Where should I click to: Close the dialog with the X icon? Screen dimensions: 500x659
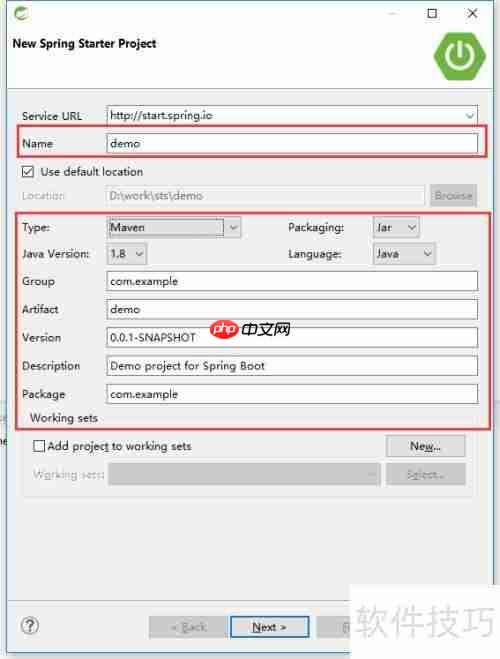pyautogui.click(x=472, y=13)
